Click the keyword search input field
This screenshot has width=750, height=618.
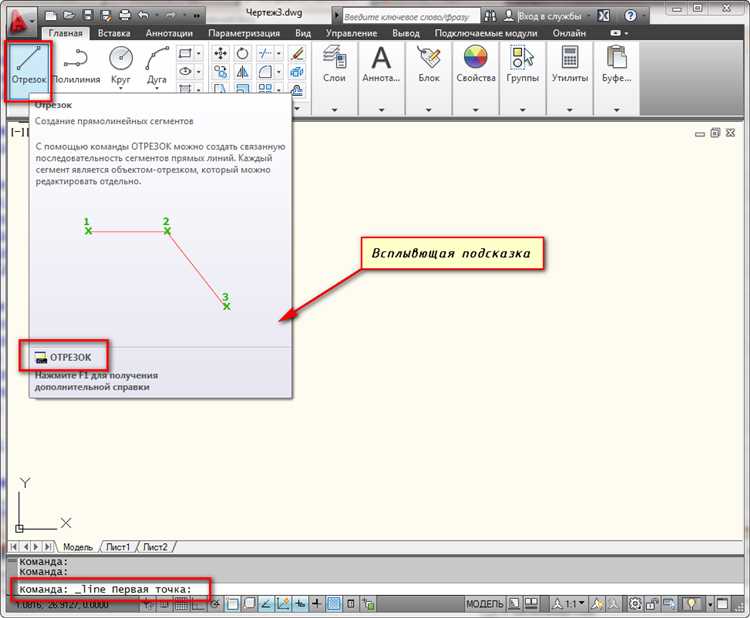pyautogui.click(x=411, y=17)
